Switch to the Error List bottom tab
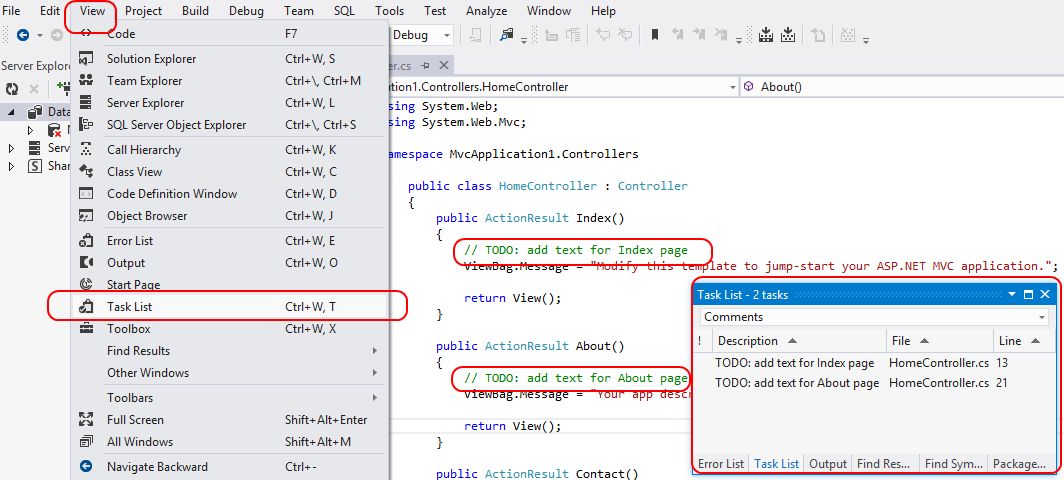This screenshot has width=1064, height=480. [721, 464]
